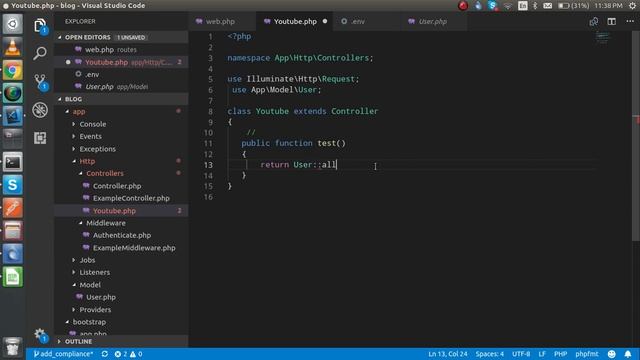Open the Source Control view
Screen dimensions: 640x360
(40, 82)
